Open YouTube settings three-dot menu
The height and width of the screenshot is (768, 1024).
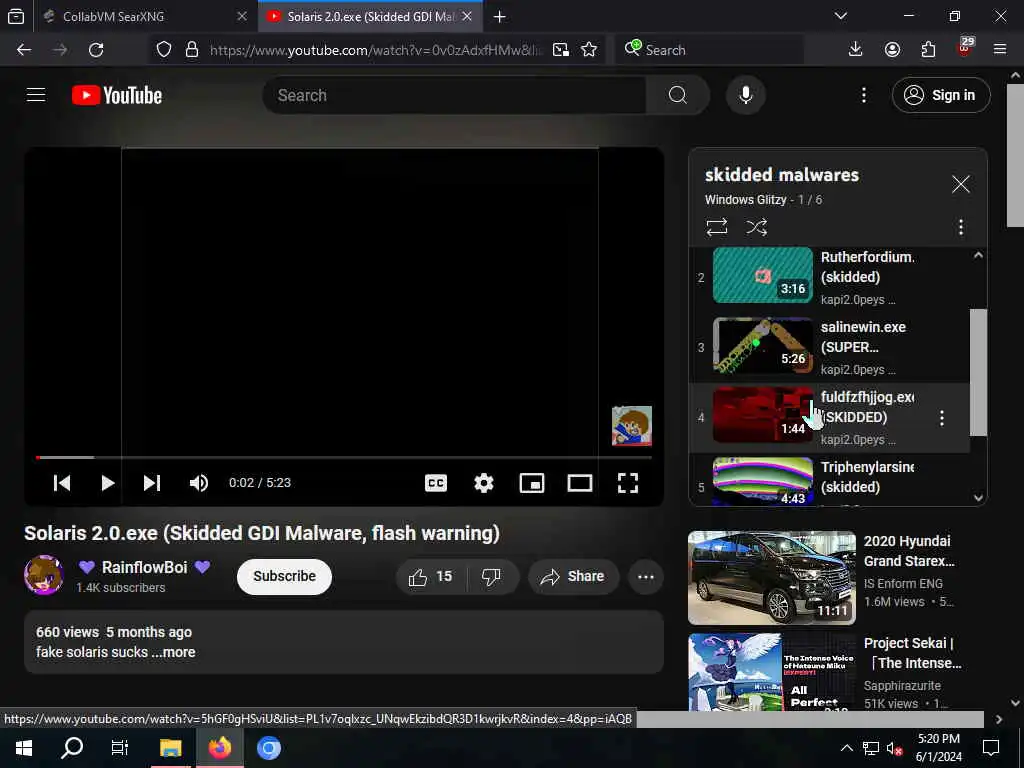click(x=863, y=95)
